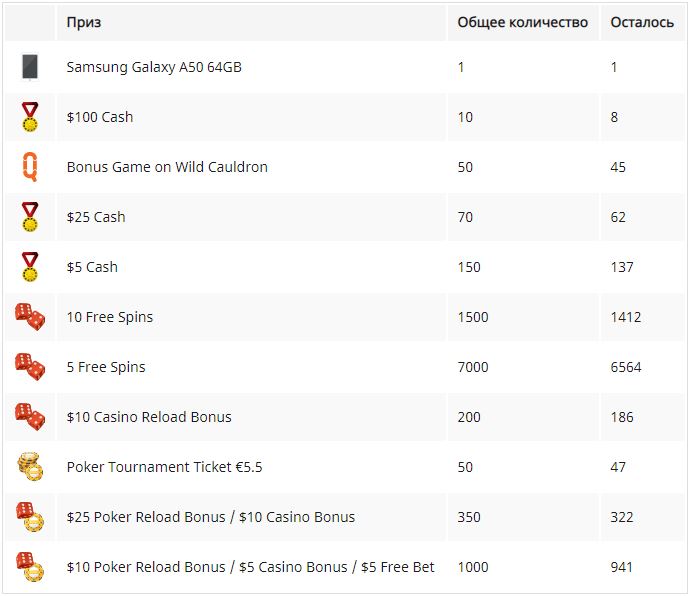Click the 941 remaining value in last row
The image size is (692, 597).
pos(622,567)
